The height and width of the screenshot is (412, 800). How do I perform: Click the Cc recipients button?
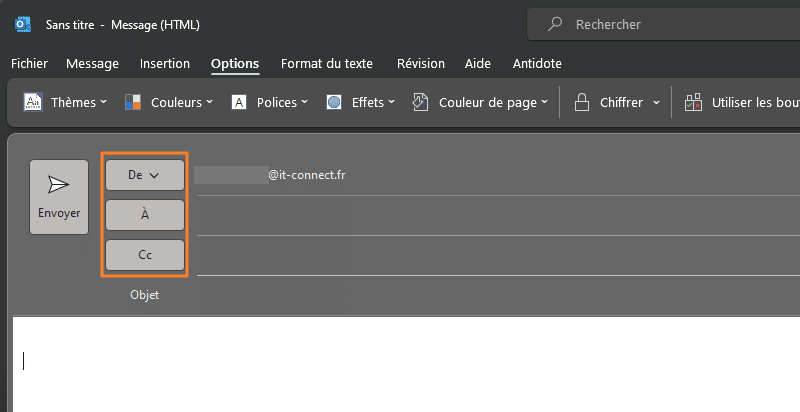(145, 254)
